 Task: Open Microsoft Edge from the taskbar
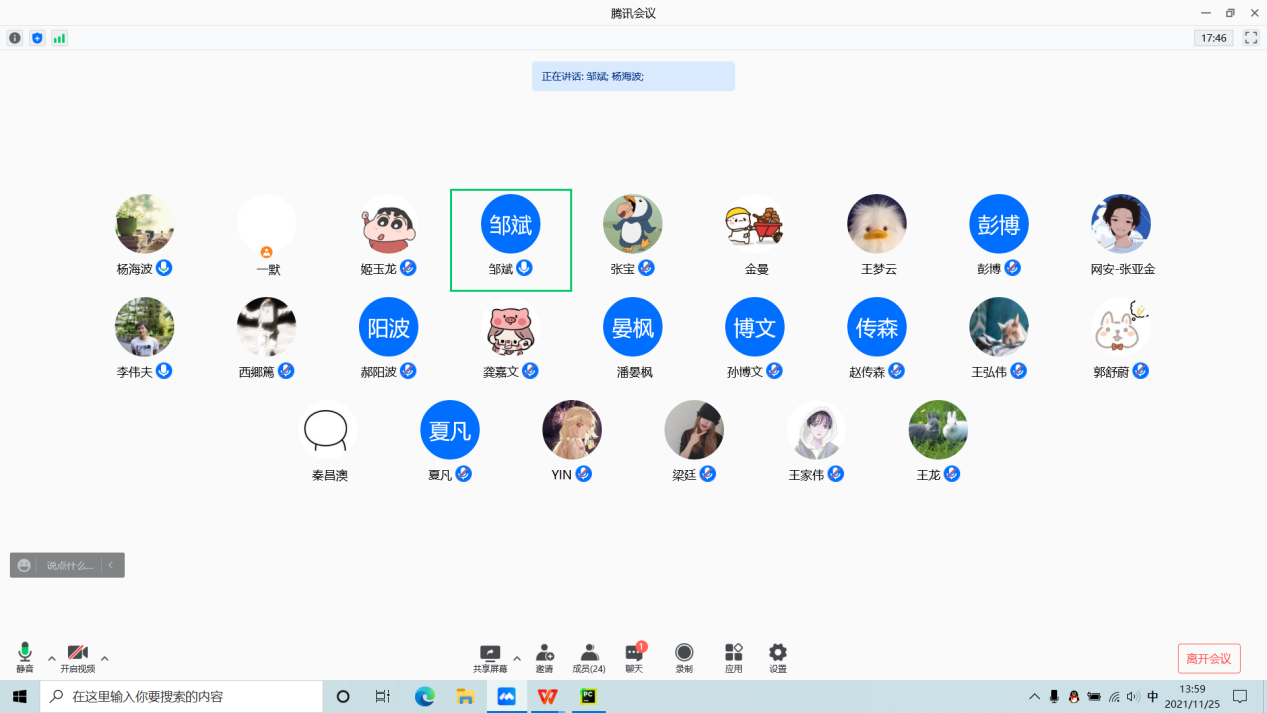coord(425,697)
